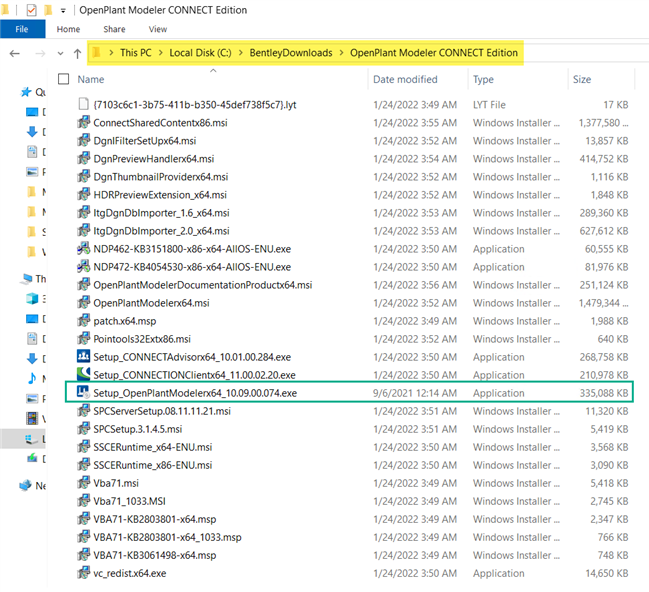Click the LYT File type cell
The image size is (649, 592).
tap(489, 105)
